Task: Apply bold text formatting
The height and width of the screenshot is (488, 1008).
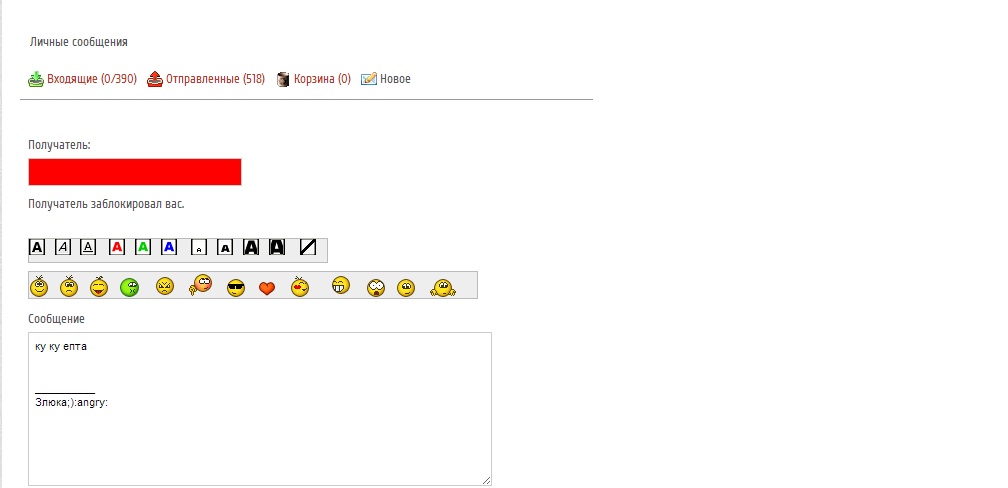Action: (37, 247)
